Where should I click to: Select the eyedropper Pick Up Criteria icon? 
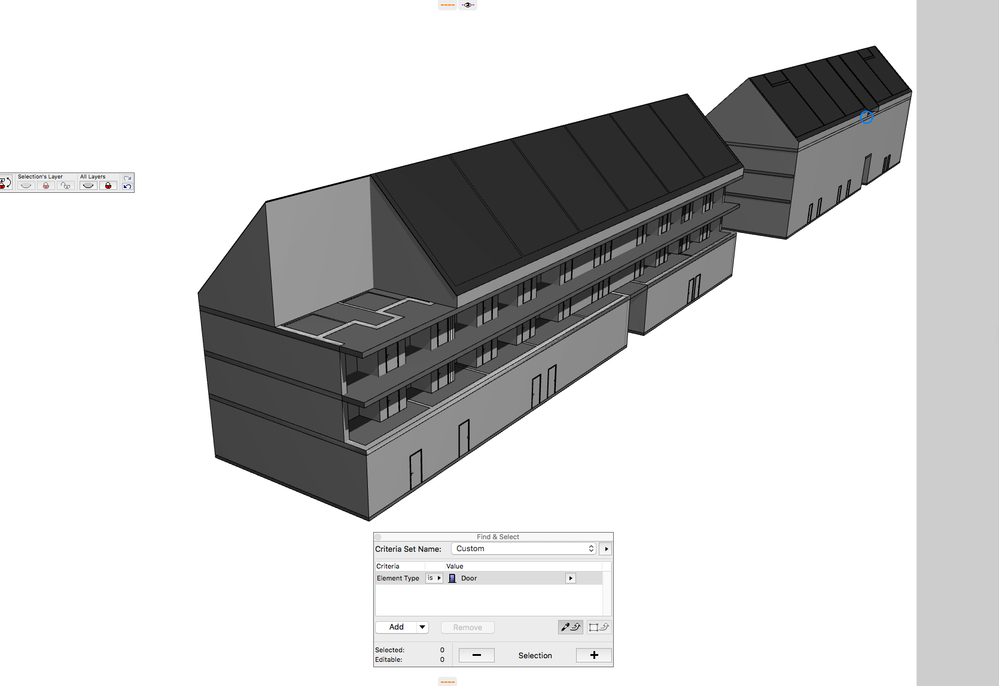[570, 626]
